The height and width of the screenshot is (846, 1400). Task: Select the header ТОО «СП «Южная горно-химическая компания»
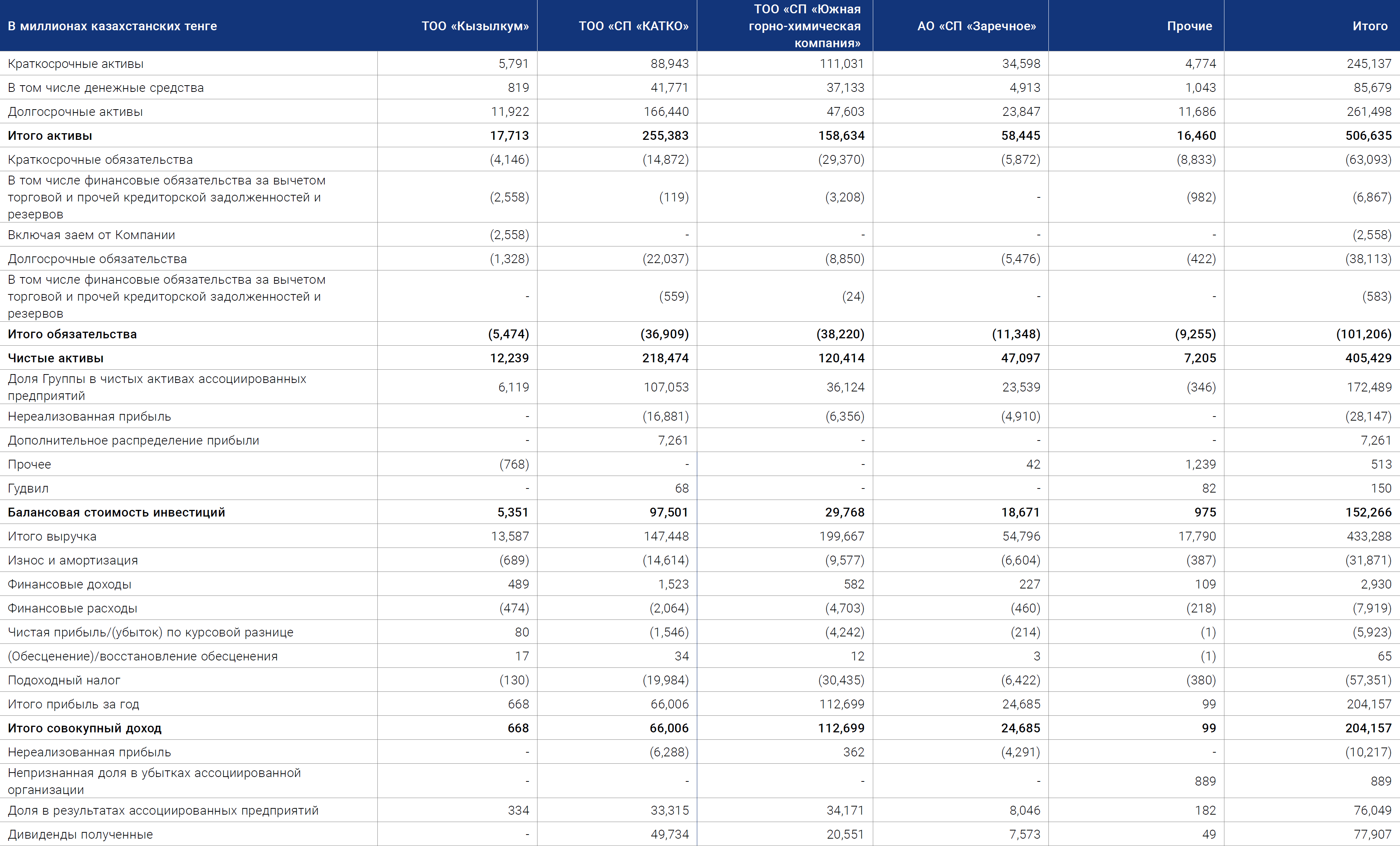tap(804, 26)
